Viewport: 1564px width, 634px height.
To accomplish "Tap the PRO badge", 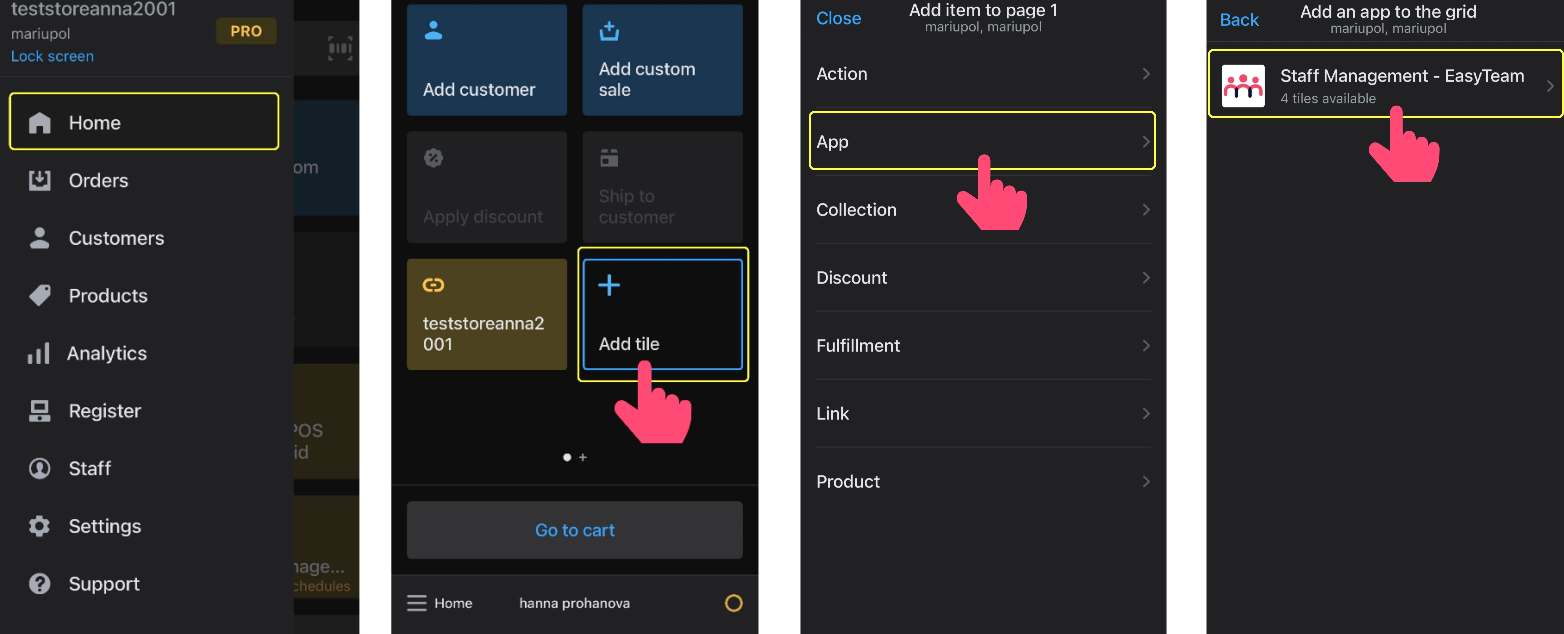I will click(x=246, y=31).
